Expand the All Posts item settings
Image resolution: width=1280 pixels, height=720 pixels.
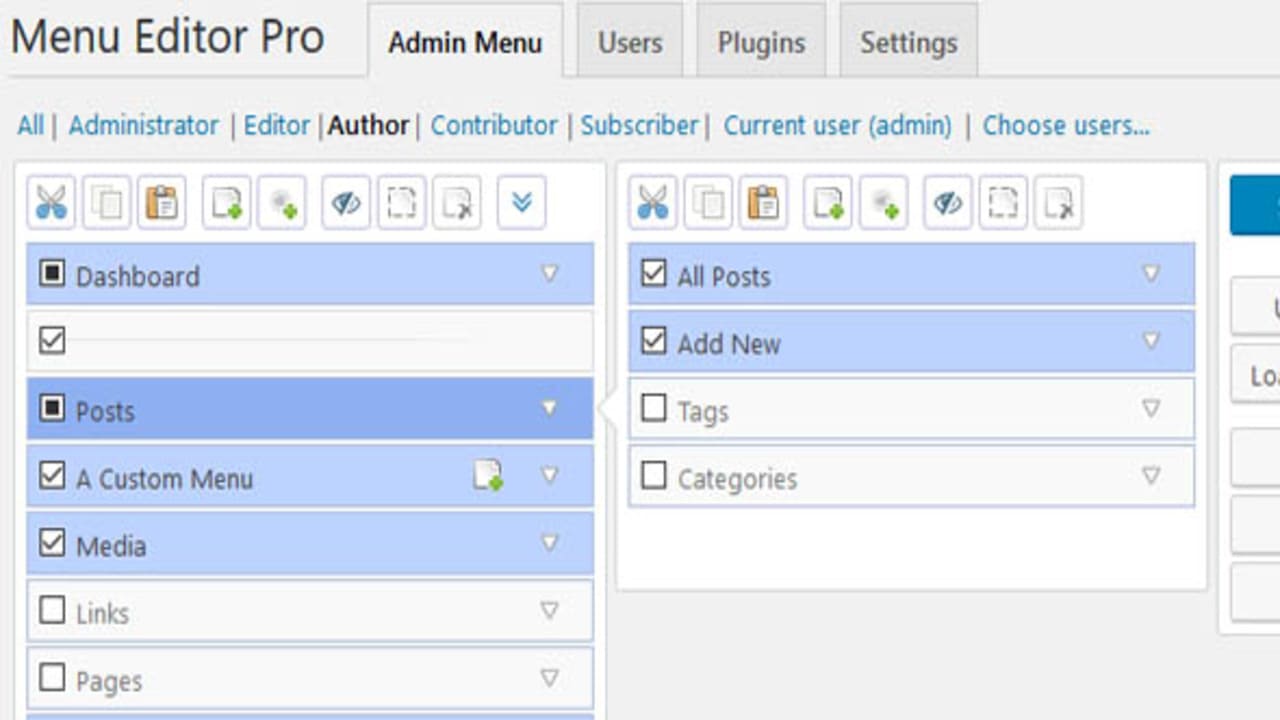(x=1151, y=274)
